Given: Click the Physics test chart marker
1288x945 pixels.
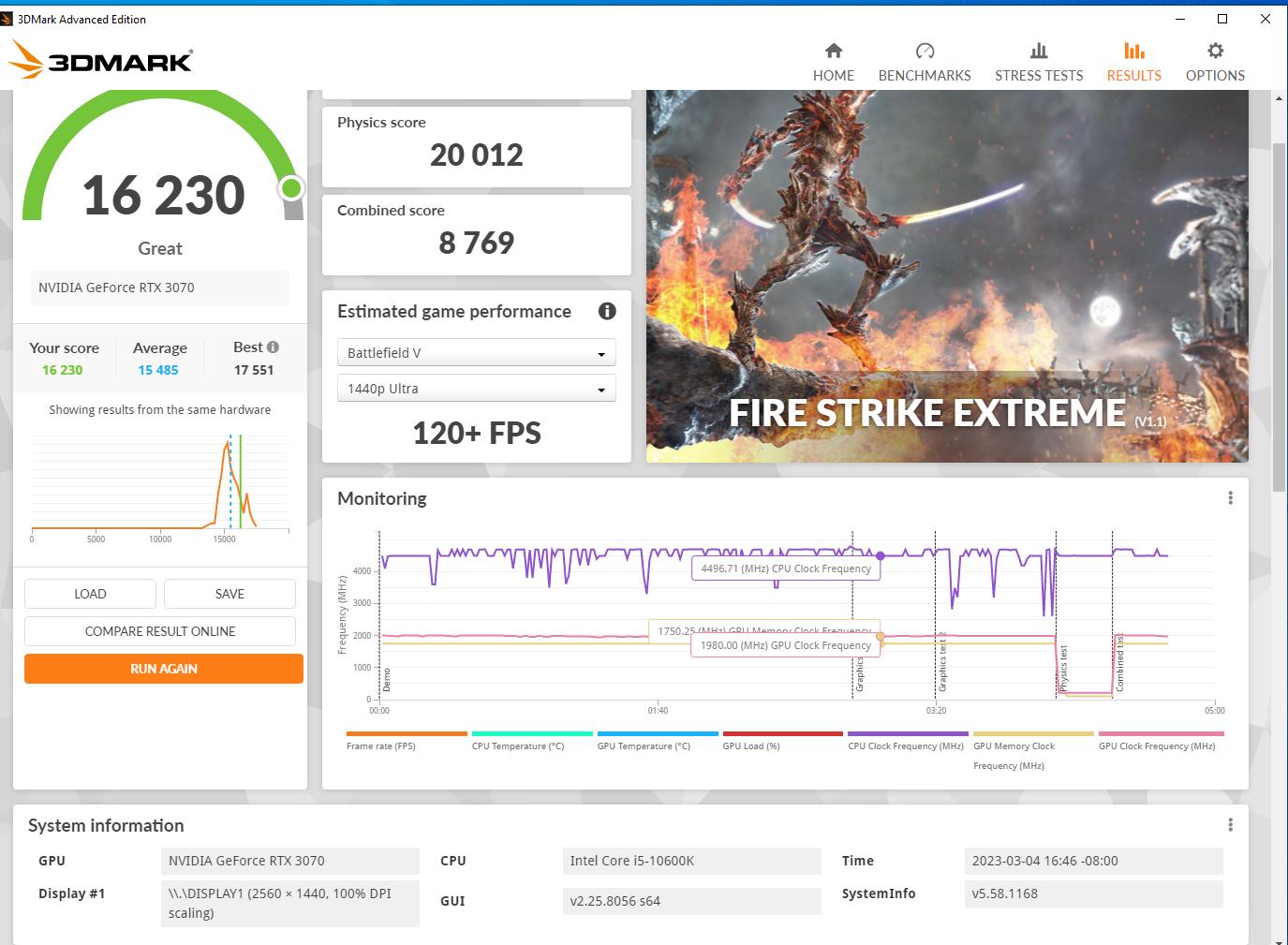Looking at the screenshot, I should point(1063,669).
